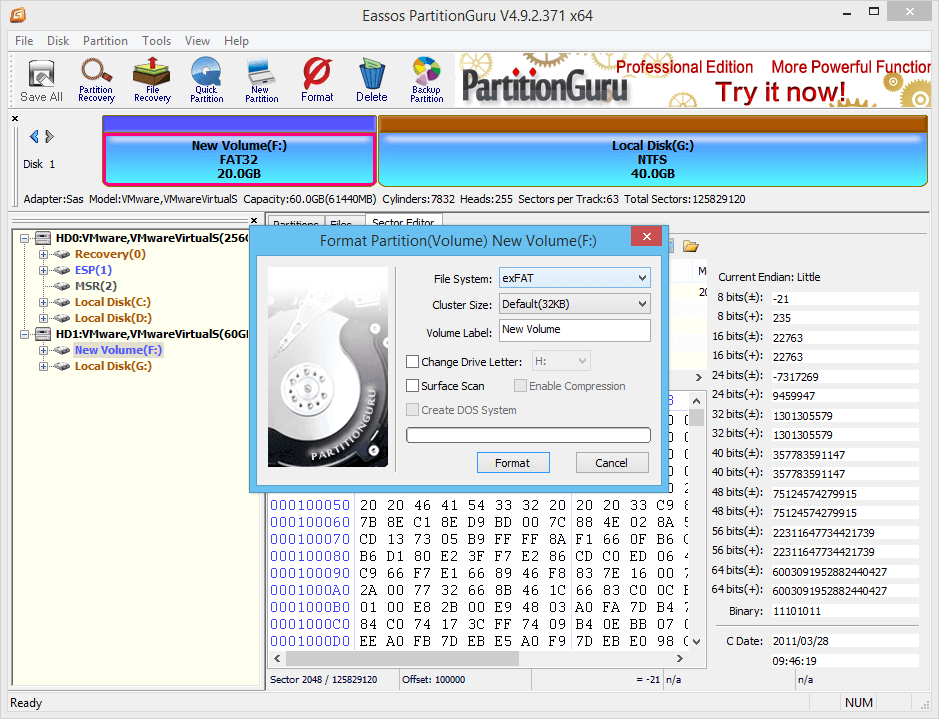The image size is (939, 719).
Task: Enable the Surface Scan checkbox
Action: (412, 386)
